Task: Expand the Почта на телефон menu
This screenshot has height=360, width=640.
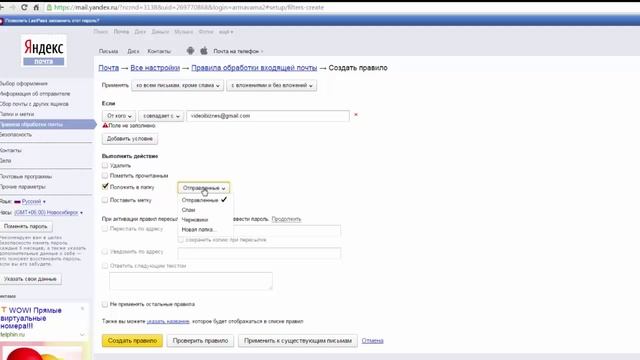Action: [x=238, y=51]
